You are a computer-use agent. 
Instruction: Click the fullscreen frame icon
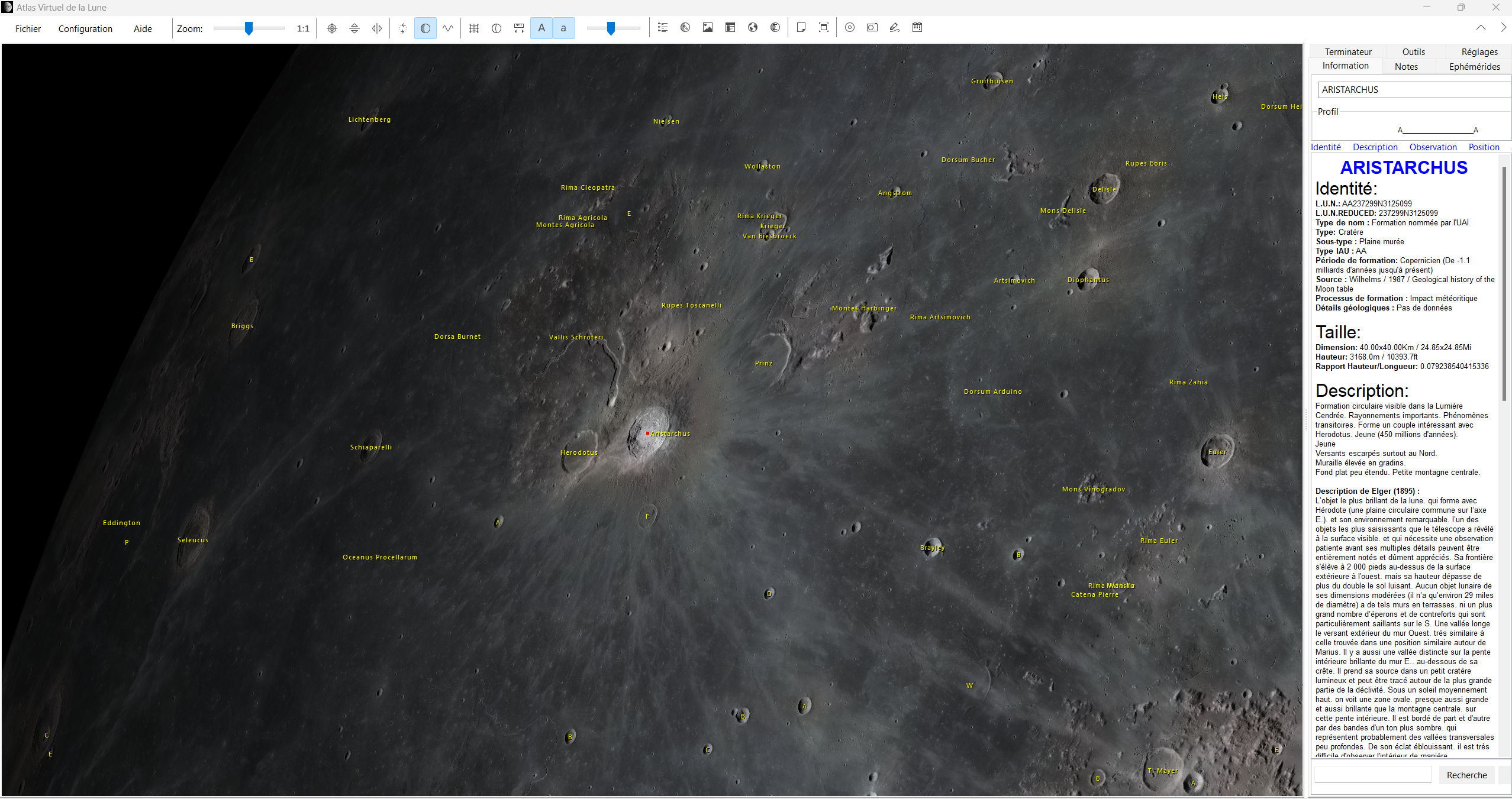pyautogui.click(x=824, y=28)
